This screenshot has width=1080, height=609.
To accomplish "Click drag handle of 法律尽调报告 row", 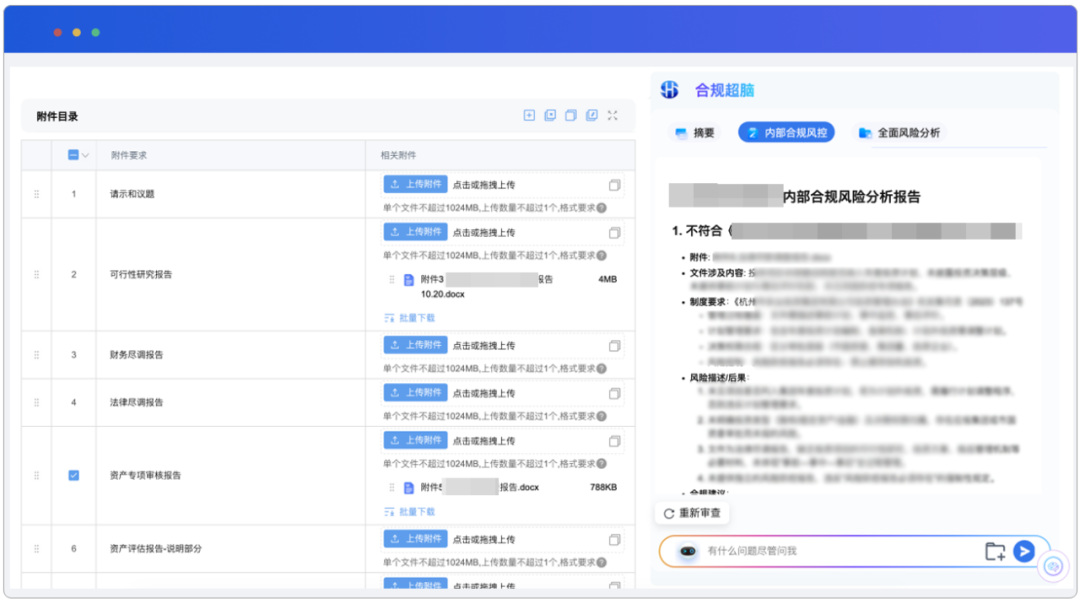I will click(x=37, y=402).
